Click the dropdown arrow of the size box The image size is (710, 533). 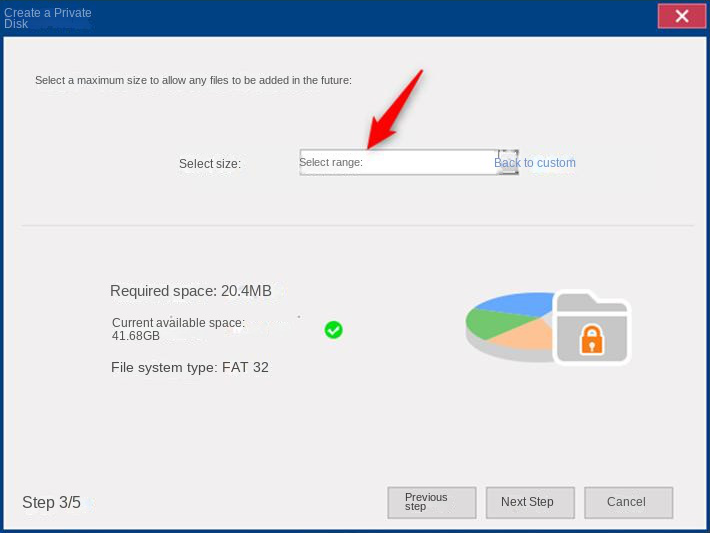(508, 162)
